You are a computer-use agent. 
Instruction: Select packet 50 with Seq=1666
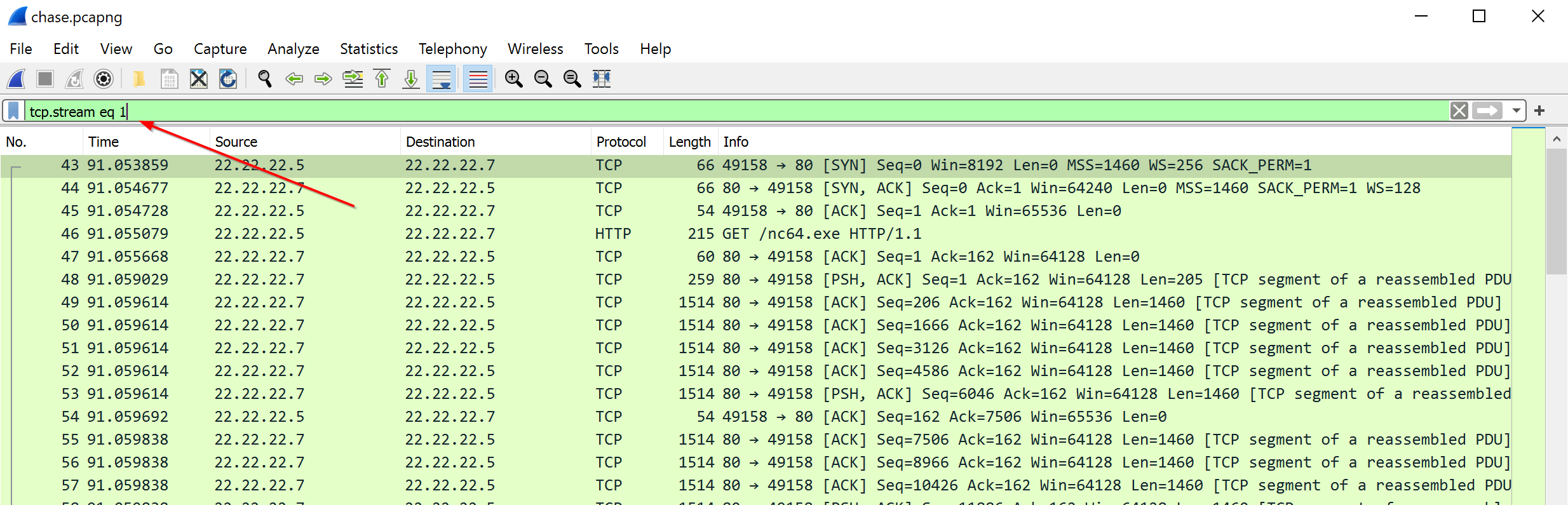(756, 325)
